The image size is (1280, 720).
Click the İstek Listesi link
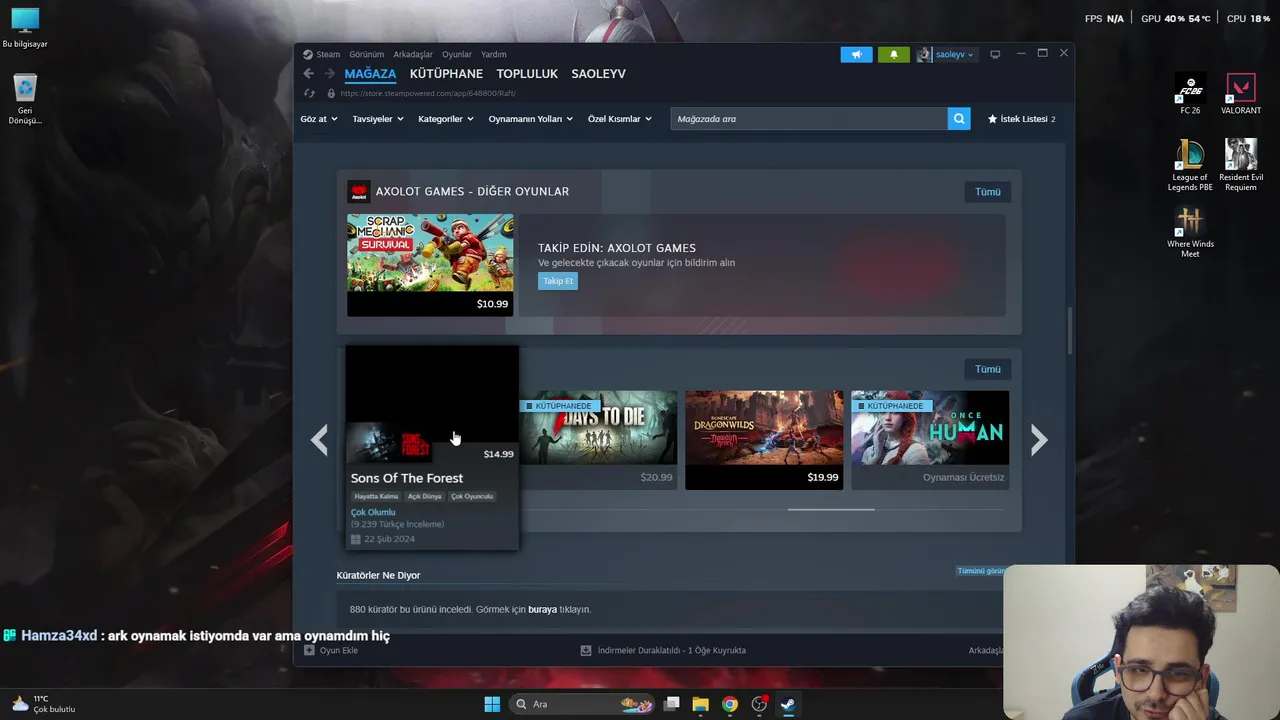point(1024,119)
